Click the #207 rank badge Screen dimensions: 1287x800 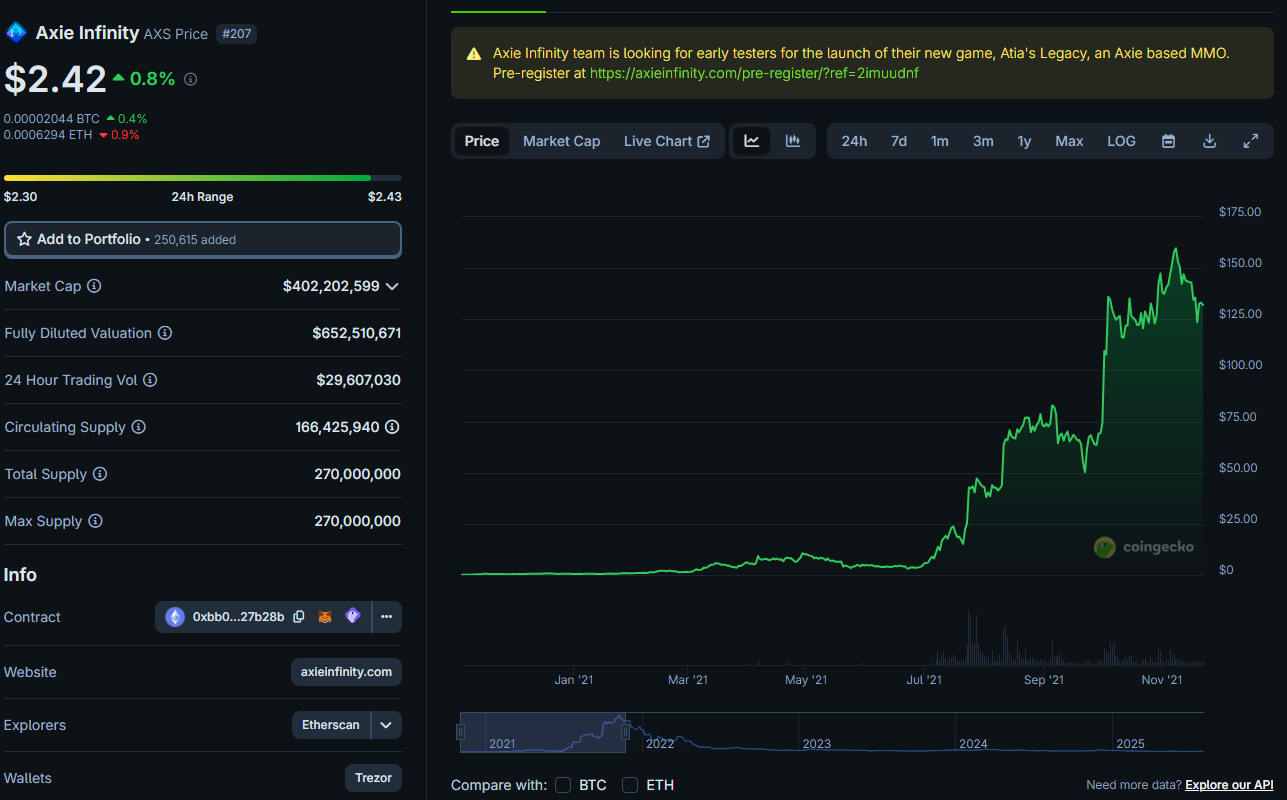click(x=237, y=34)
